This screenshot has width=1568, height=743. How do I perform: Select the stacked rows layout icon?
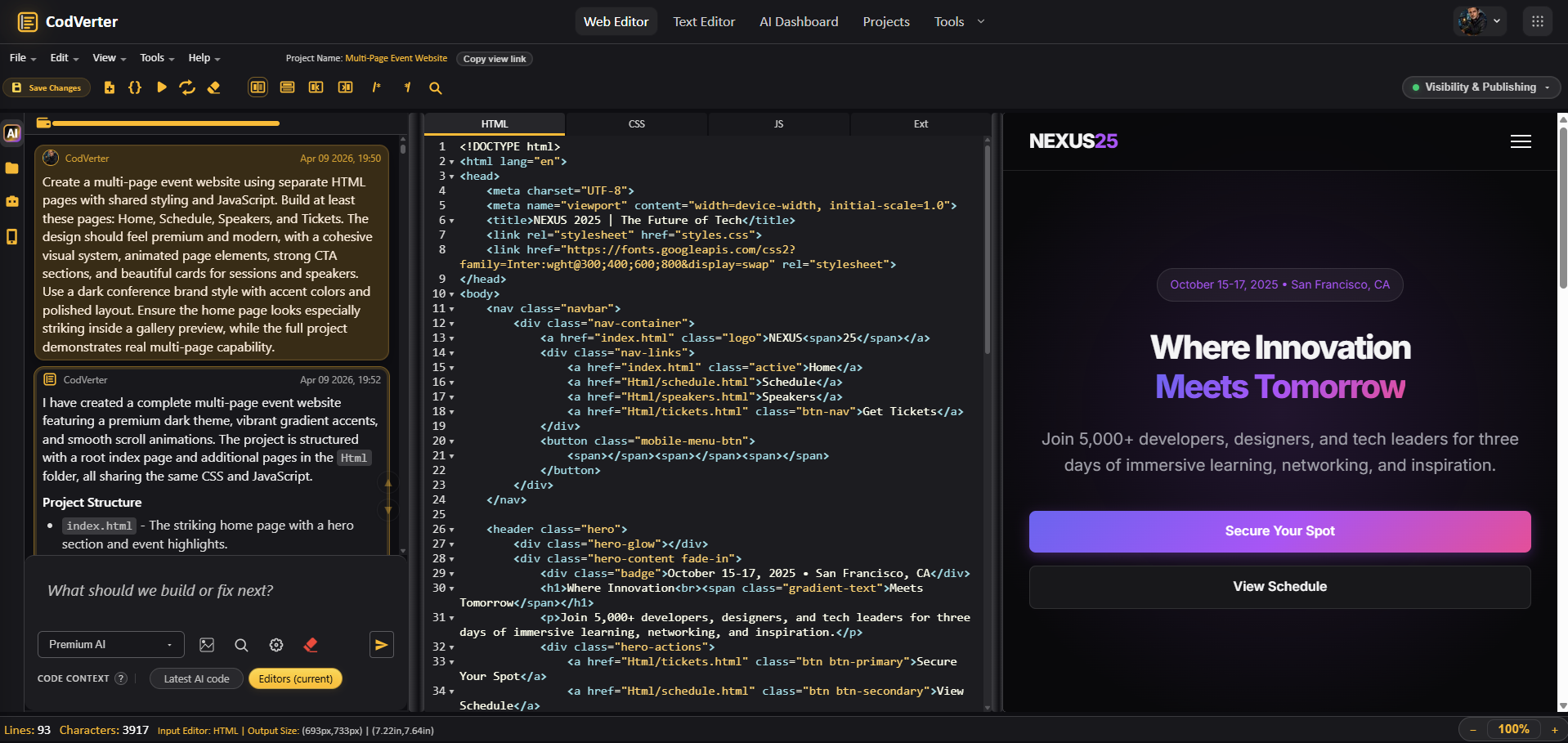coord(287,87)
